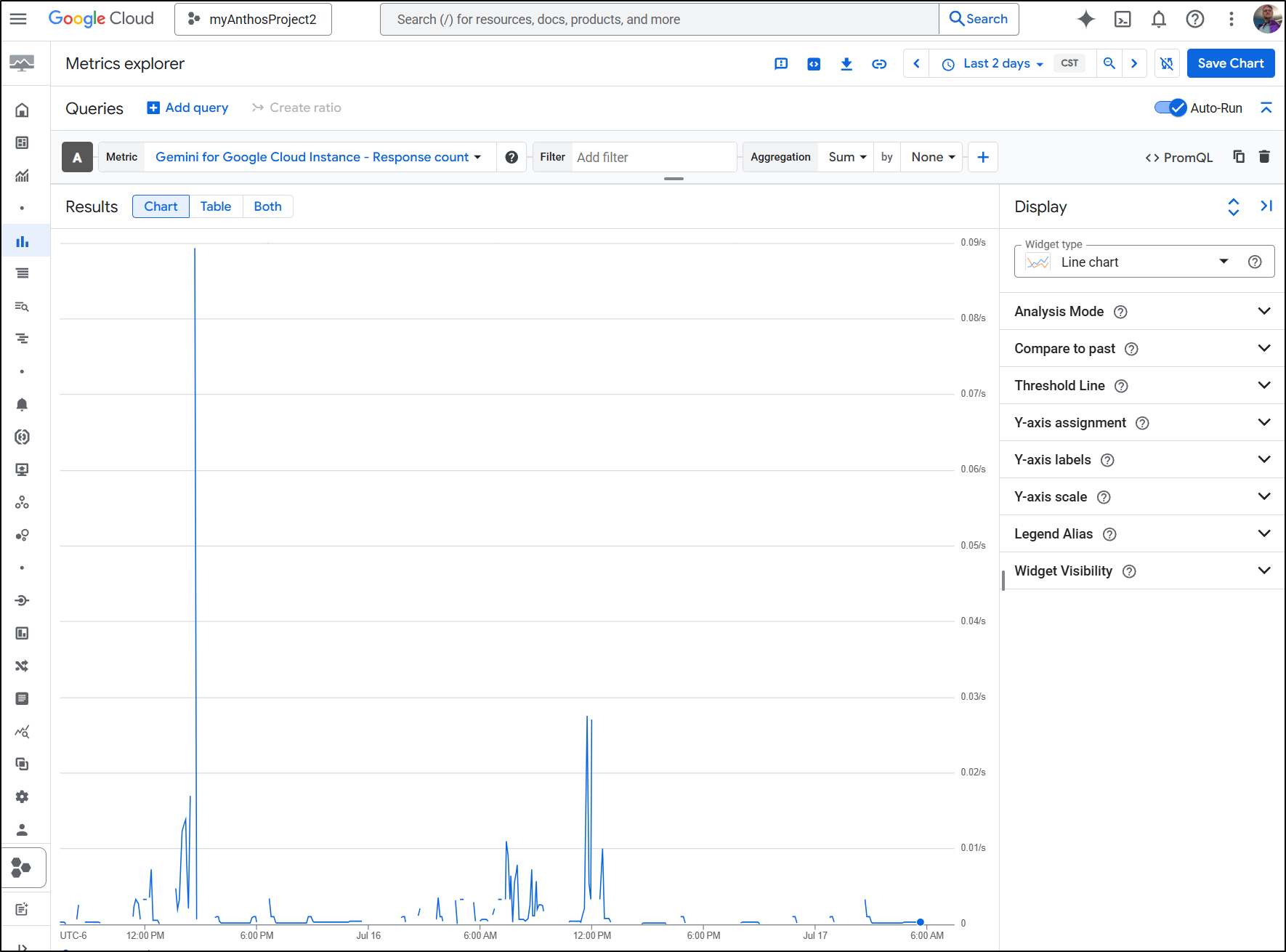Click the blue Search button
Screen dimensions: 1286x952
pyautogui.click(x=979, y=20)
